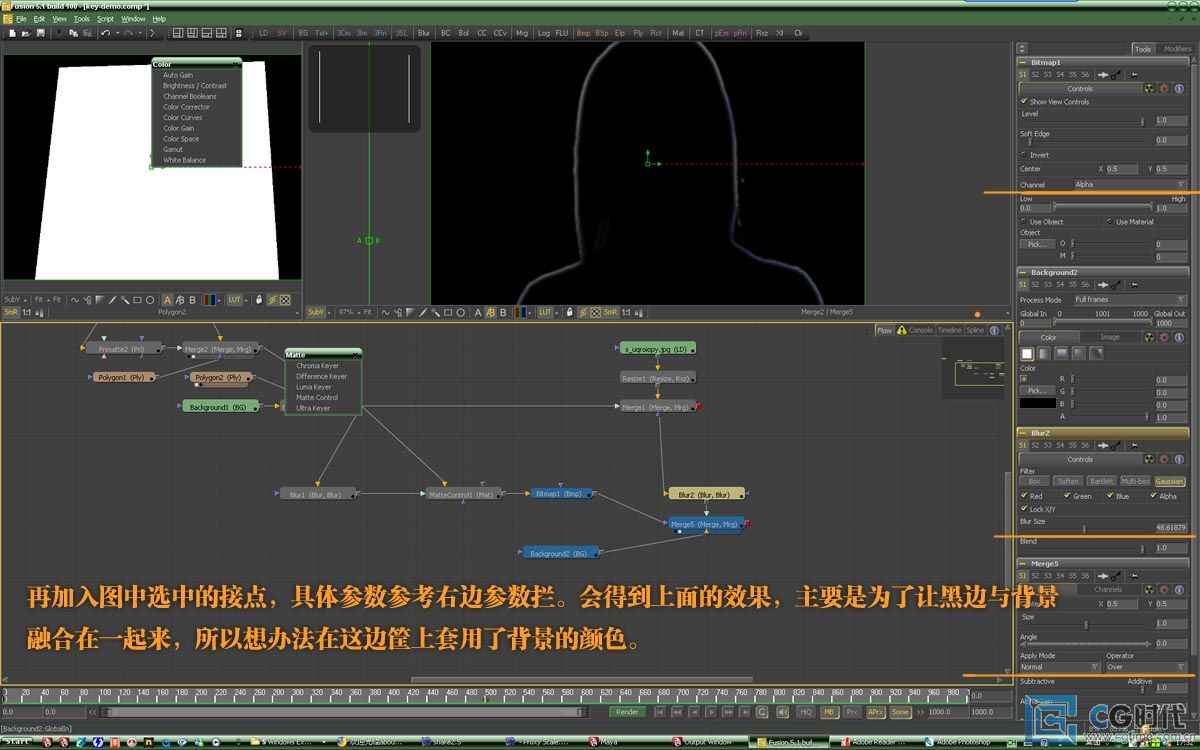Collapse the Background2 tool panel
This screenshot has height=750, width=1200.
pyautogui.click(x=1023, y=272)
